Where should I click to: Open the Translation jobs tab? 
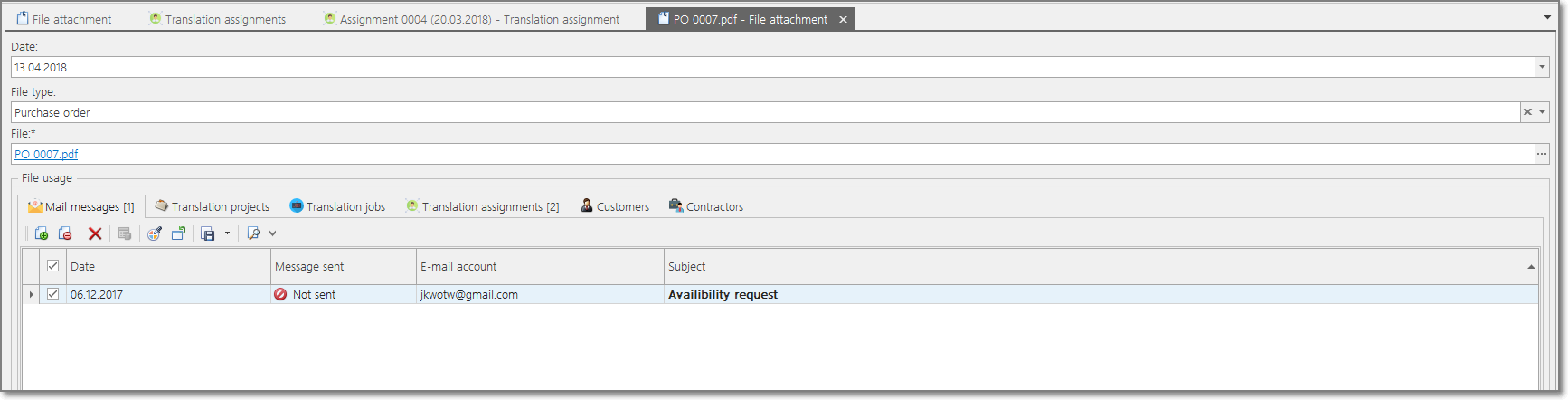point(337,206)
